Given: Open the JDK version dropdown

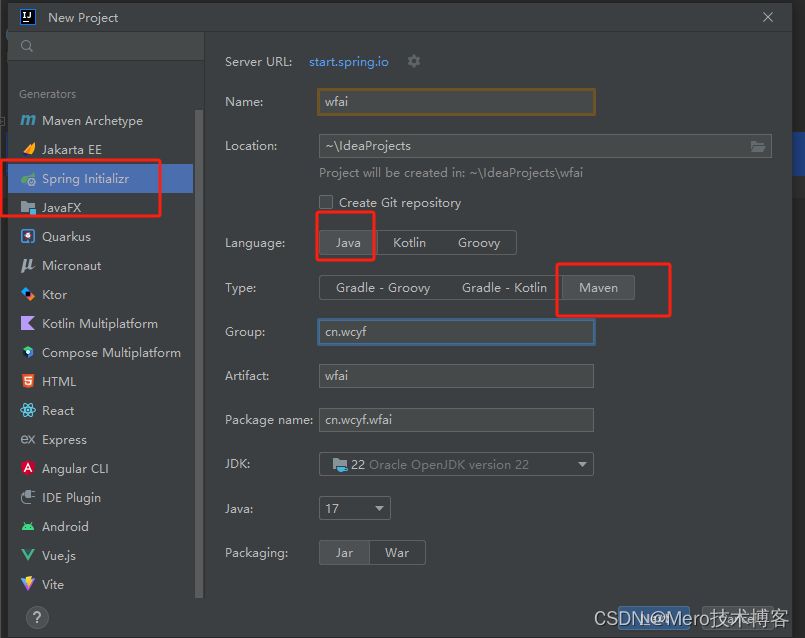Looking at the screenshot, I should pos(456,465).
